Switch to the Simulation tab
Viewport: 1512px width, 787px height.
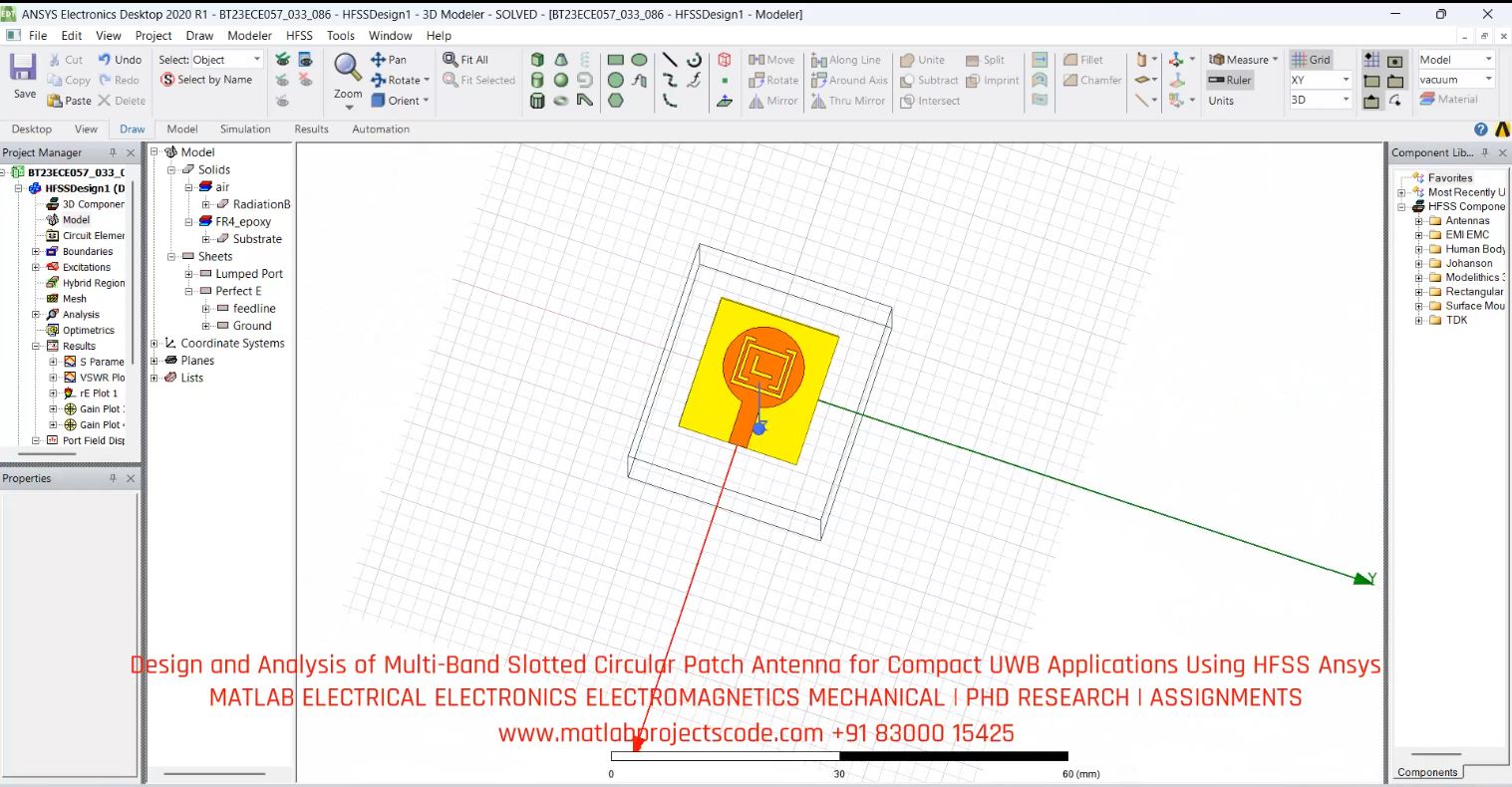pyautogui.click(x=245, y=129)
